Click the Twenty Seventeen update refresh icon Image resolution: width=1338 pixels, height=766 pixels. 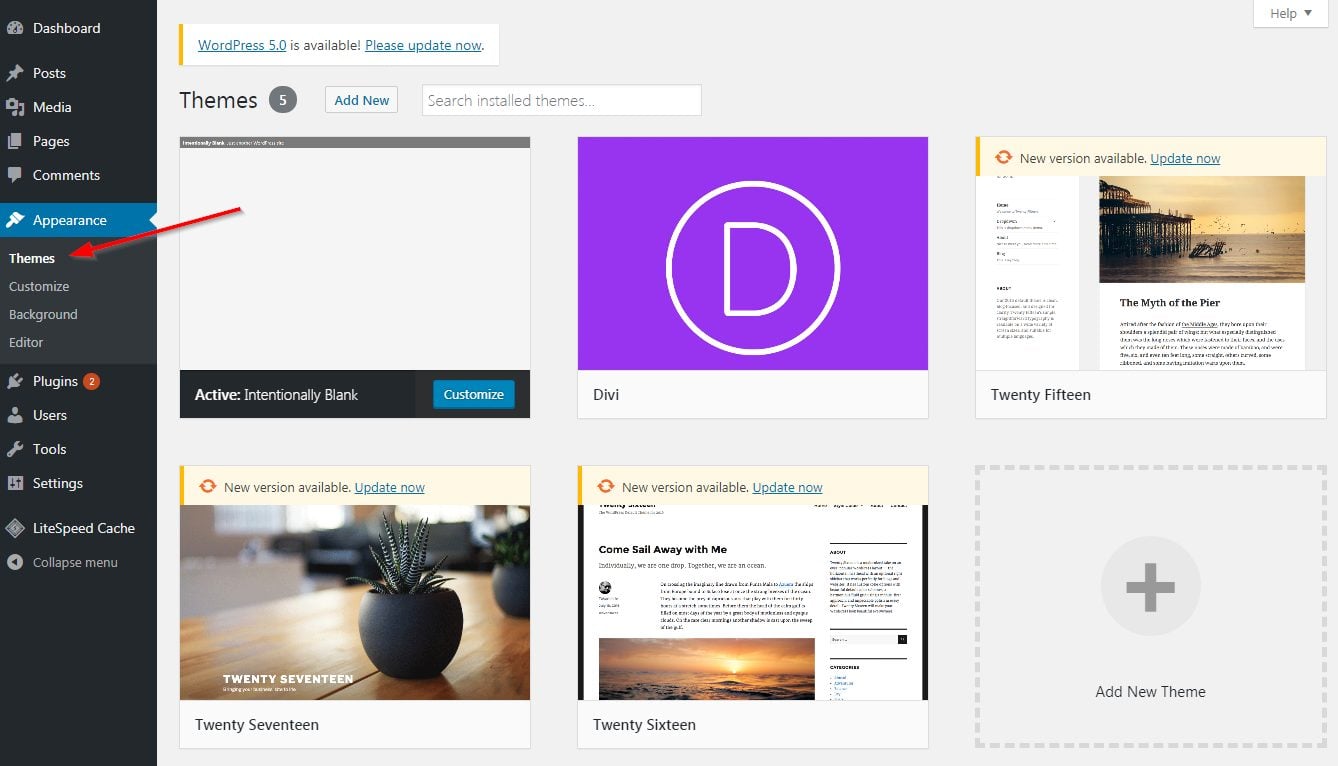point(207,487)
